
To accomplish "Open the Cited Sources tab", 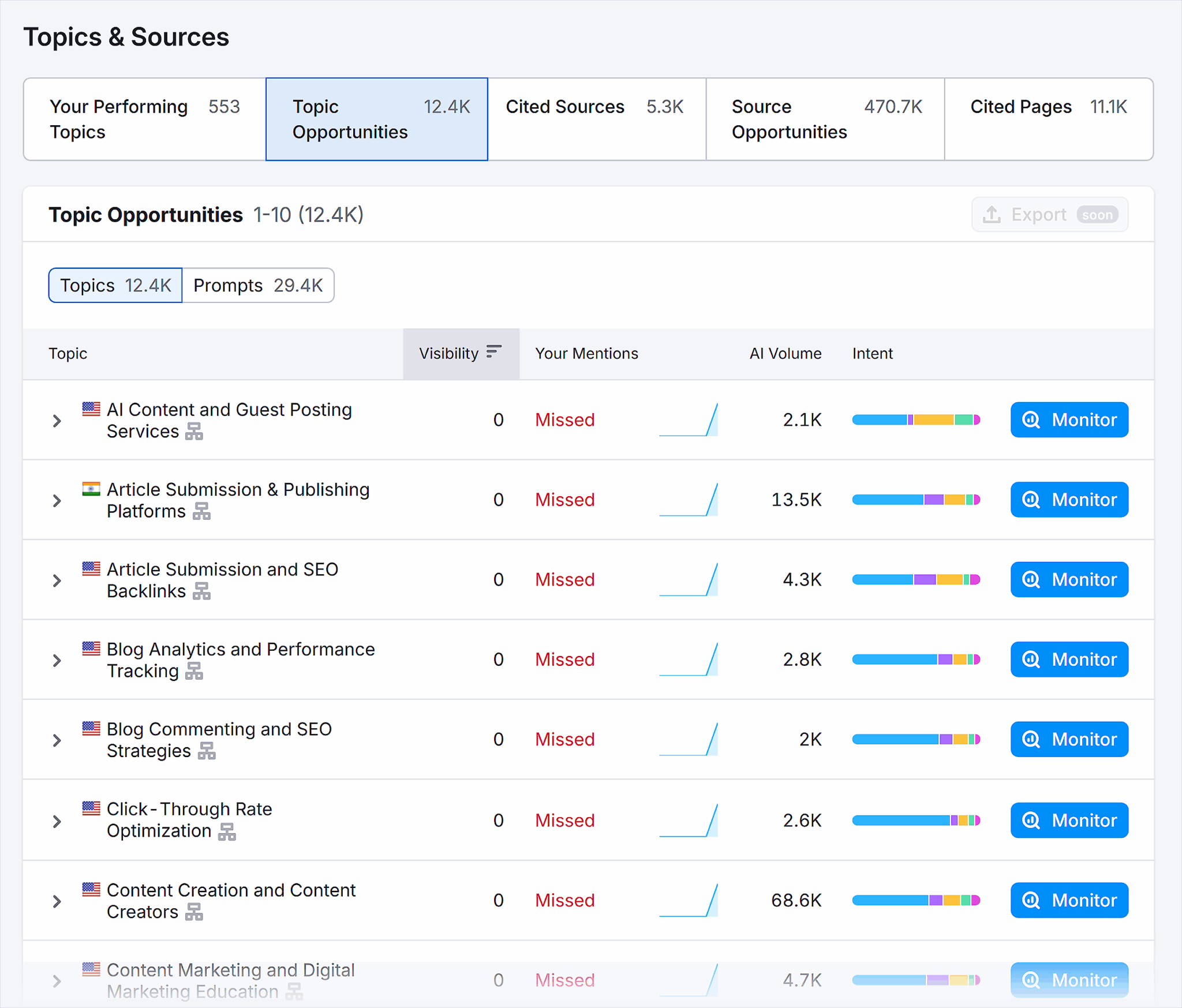I will point(597,119).
